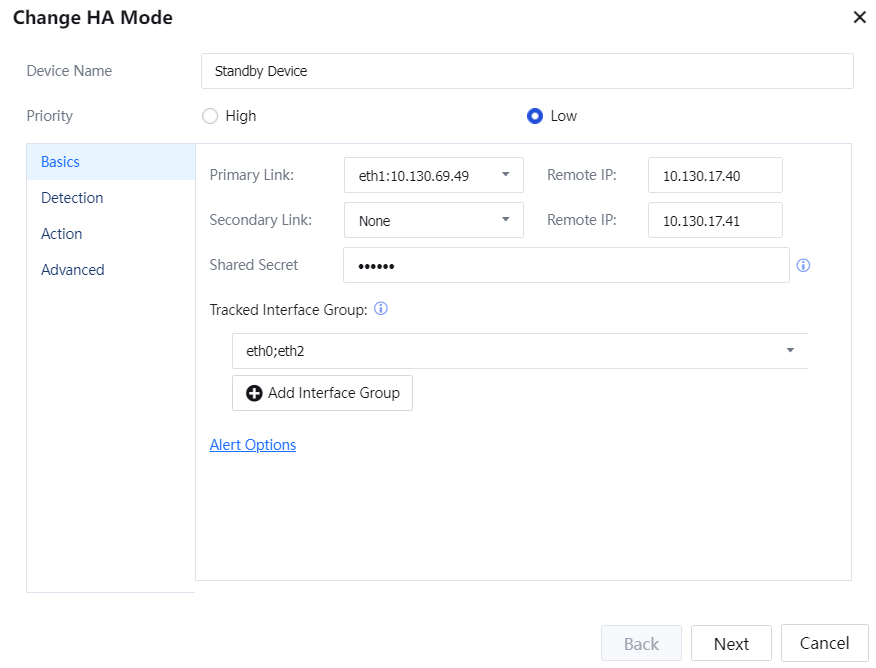Viewport: 876px width, 668px height.
Task: Show the Advanced tab
Action: [x=73, y=270]
